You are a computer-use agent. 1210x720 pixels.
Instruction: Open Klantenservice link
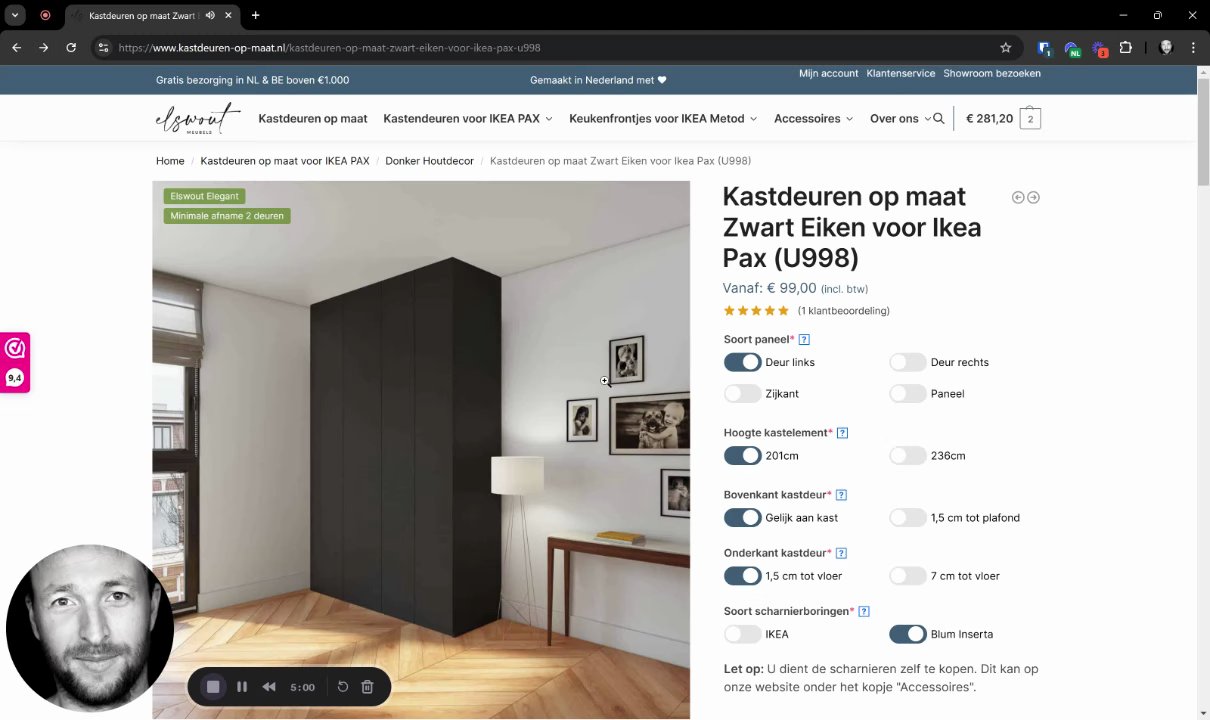(x=901, y=73)
